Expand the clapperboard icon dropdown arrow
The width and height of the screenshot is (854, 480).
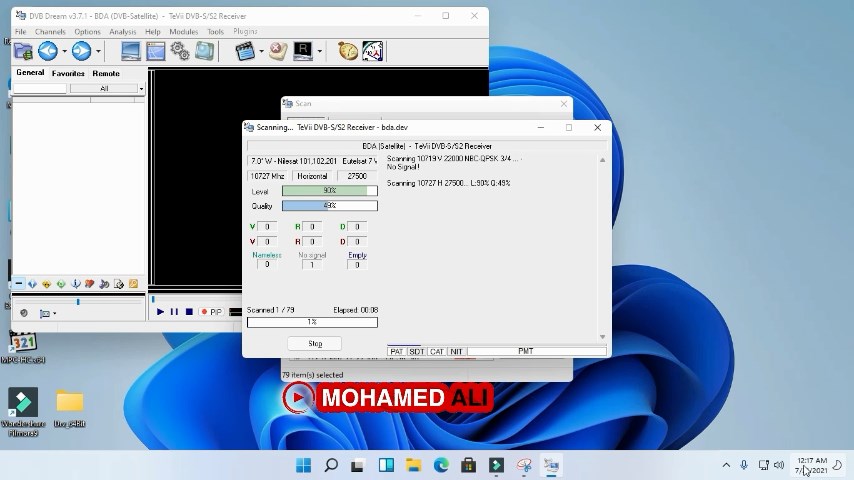tap(261, 52)
